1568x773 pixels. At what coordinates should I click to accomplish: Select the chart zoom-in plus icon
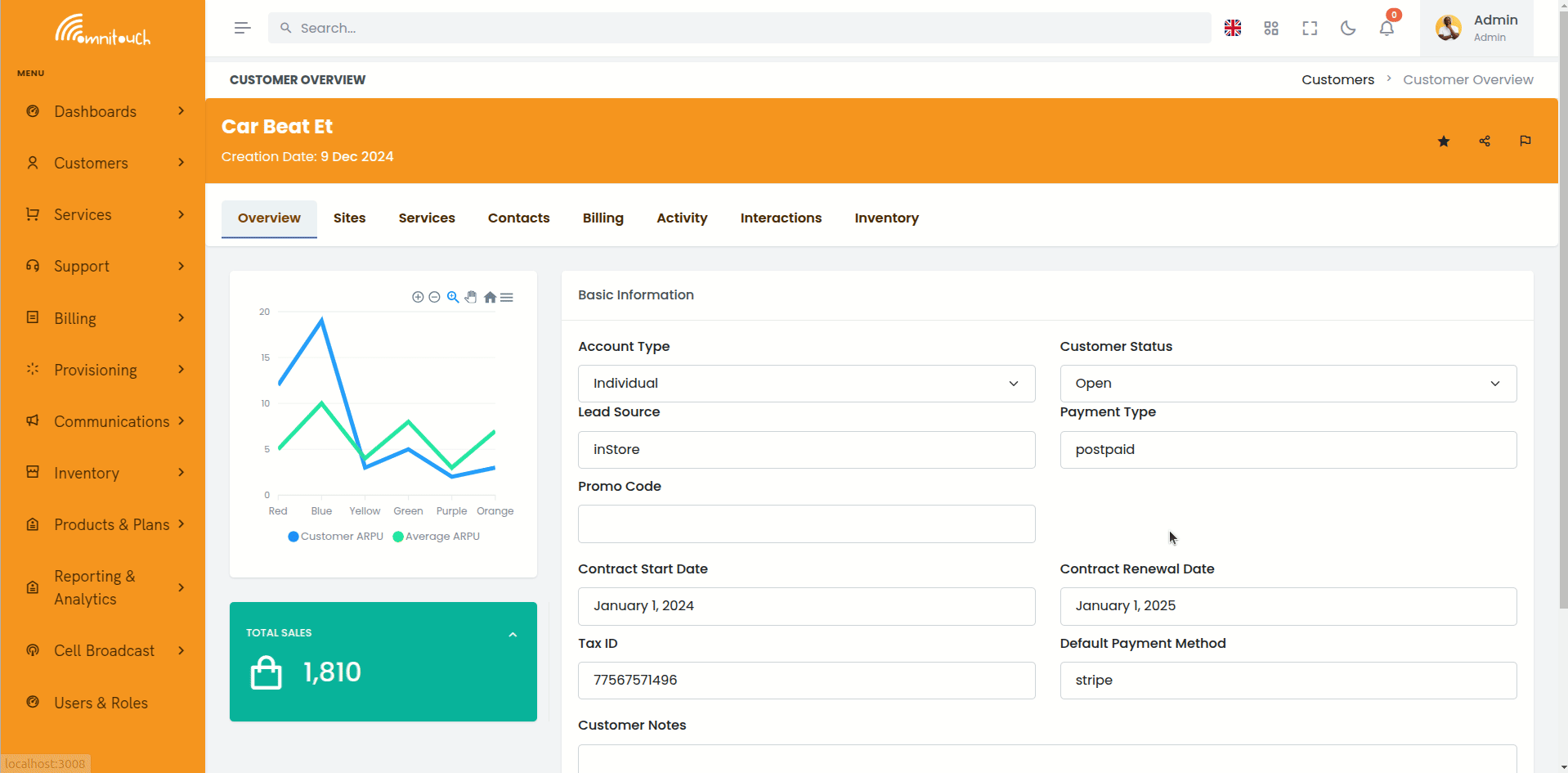(418, 297)
